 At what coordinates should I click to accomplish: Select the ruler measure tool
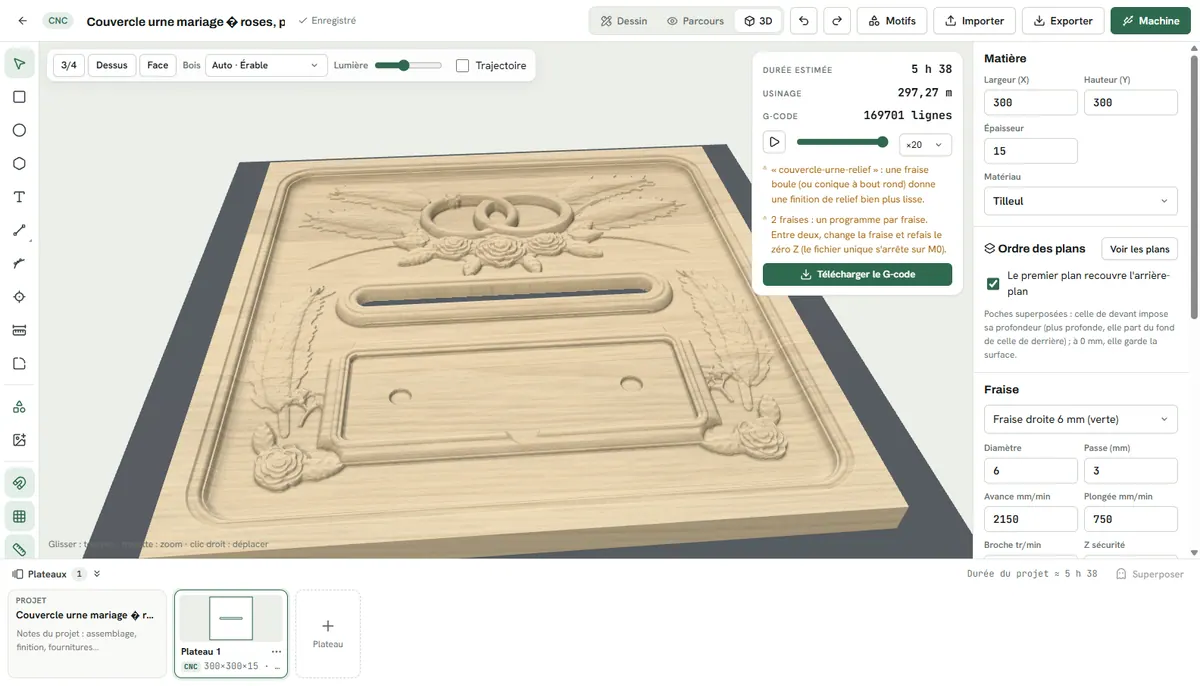point(19,330)
